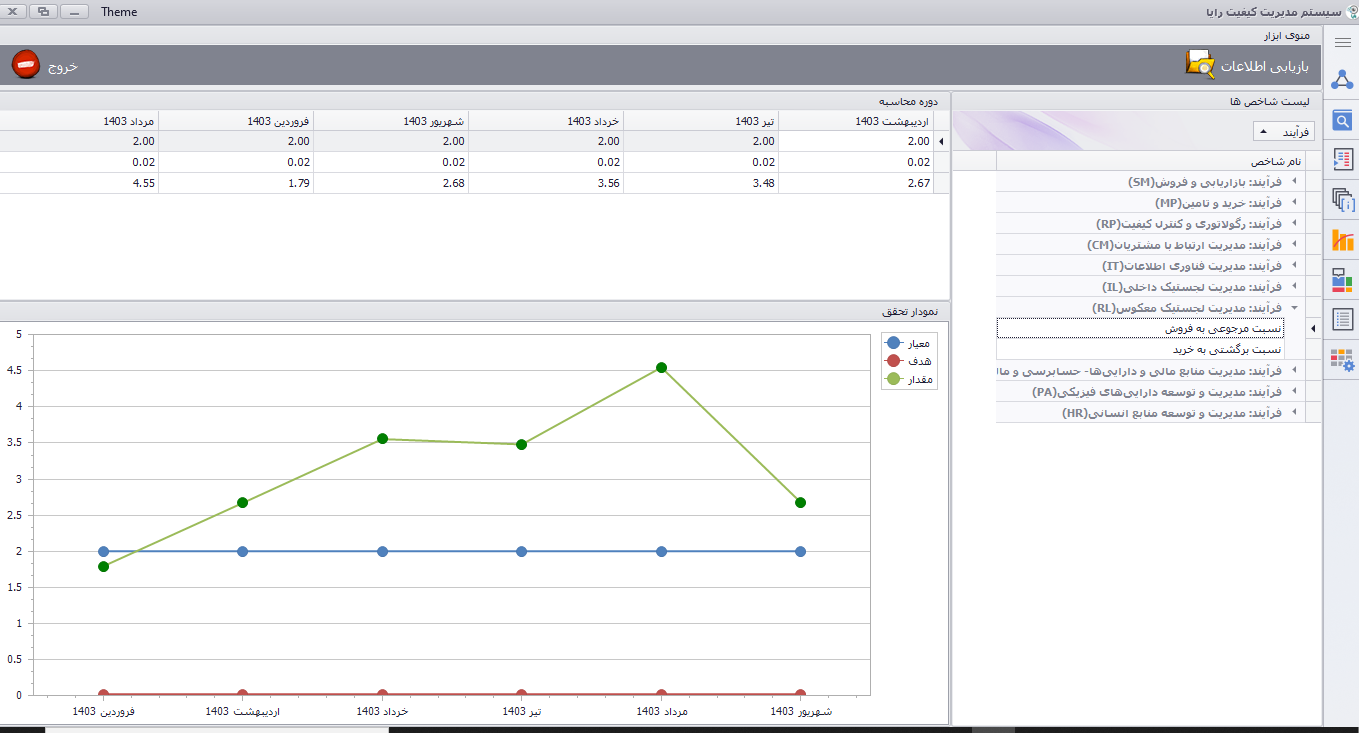This screenshot has width=1359, height=733.
Task: Click the red خروج exit icon
Action: pos(26,65)
